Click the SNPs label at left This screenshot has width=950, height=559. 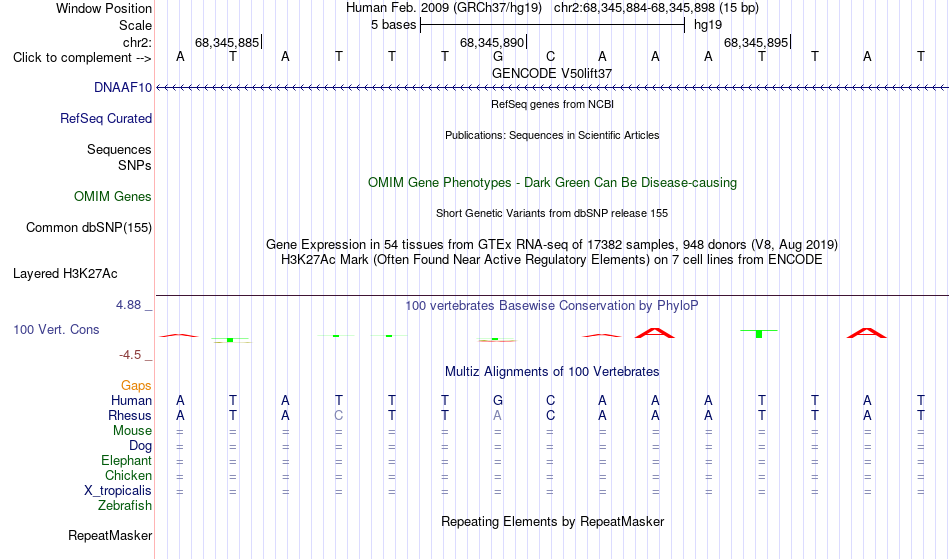(135, 166)
